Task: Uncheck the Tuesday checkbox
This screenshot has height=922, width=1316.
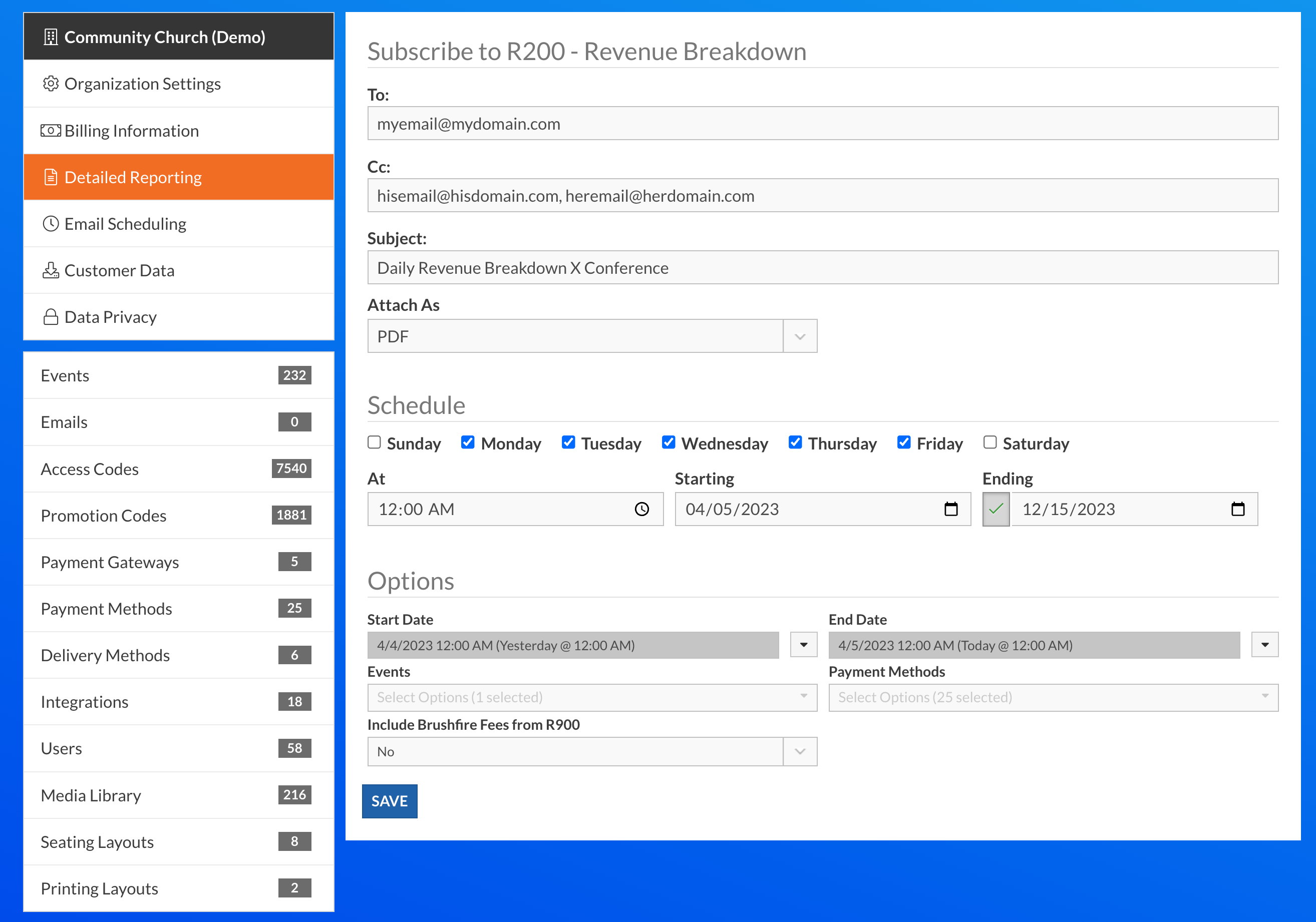Action: [568, 442]
